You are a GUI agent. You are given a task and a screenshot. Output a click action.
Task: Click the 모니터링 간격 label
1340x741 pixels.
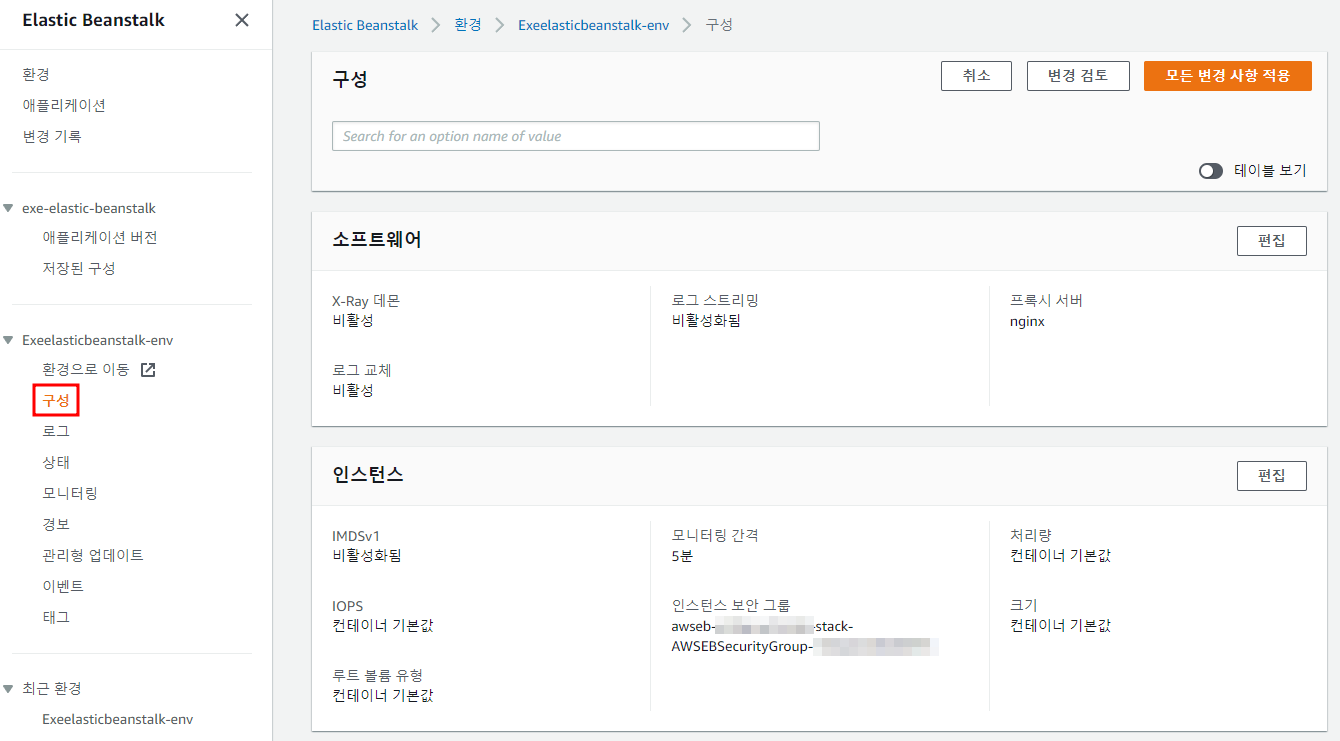point(716,535)
